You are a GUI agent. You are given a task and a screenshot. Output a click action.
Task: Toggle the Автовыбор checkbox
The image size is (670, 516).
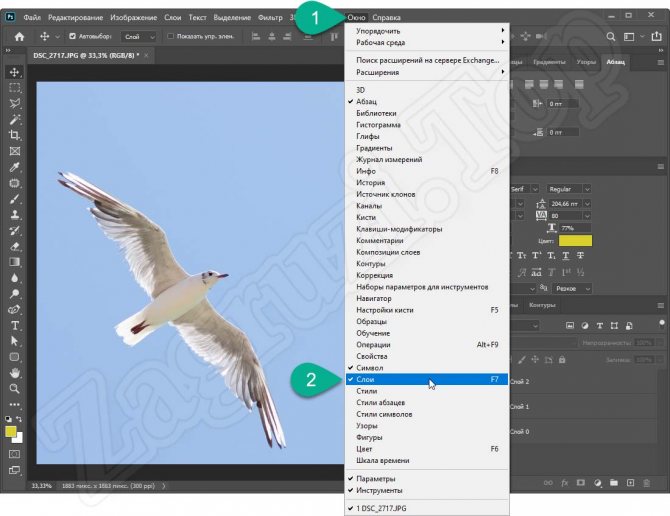[72, 37]
